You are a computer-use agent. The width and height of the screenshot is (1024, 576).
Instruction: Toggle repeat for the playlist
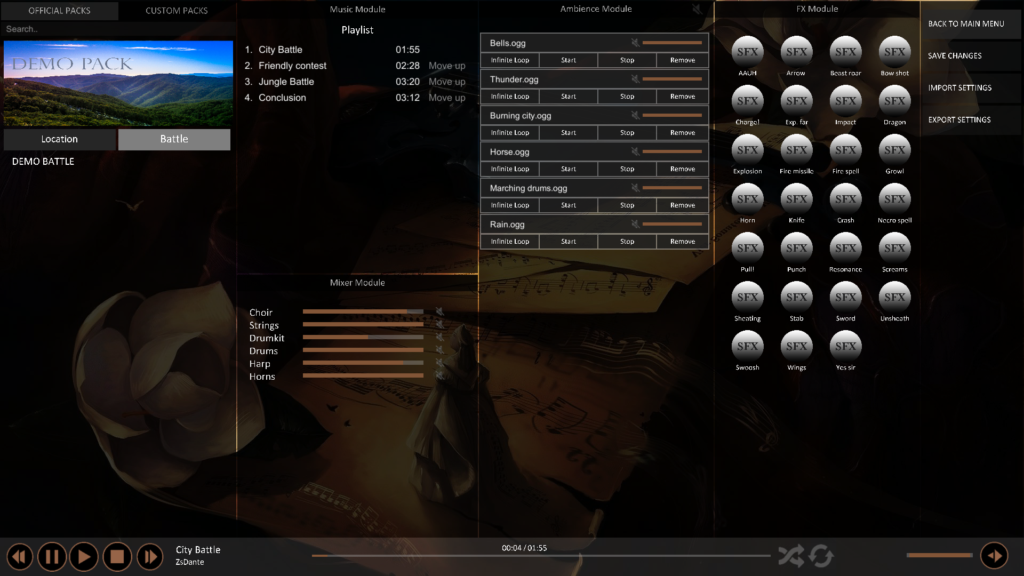821,556
